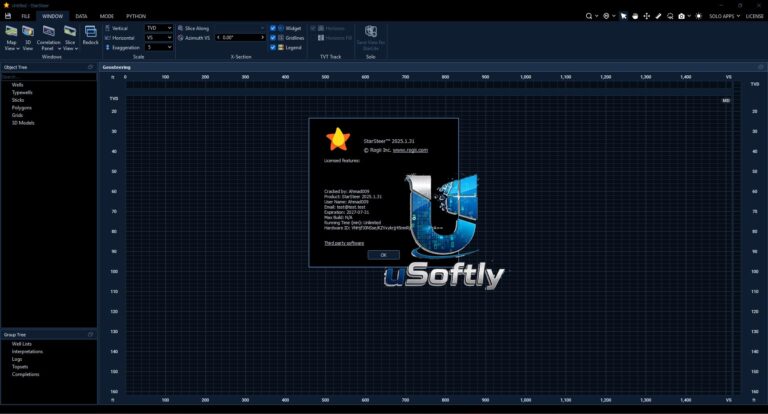Uncheck the Widget checkbox
The width and height of the screenshot is (768, 414).
(273, 28)
